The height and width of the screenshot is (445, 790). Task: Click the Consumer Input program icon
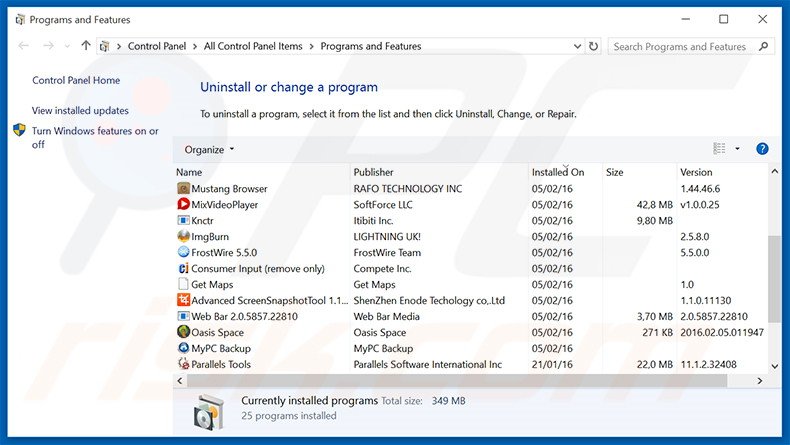tap(183, 268)
